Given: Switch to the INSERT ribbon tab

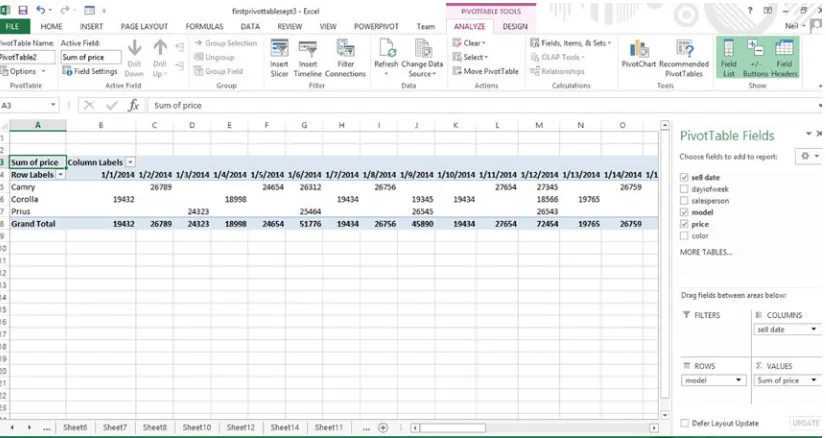Looking at the screenshot, I should tap(91, 26).
